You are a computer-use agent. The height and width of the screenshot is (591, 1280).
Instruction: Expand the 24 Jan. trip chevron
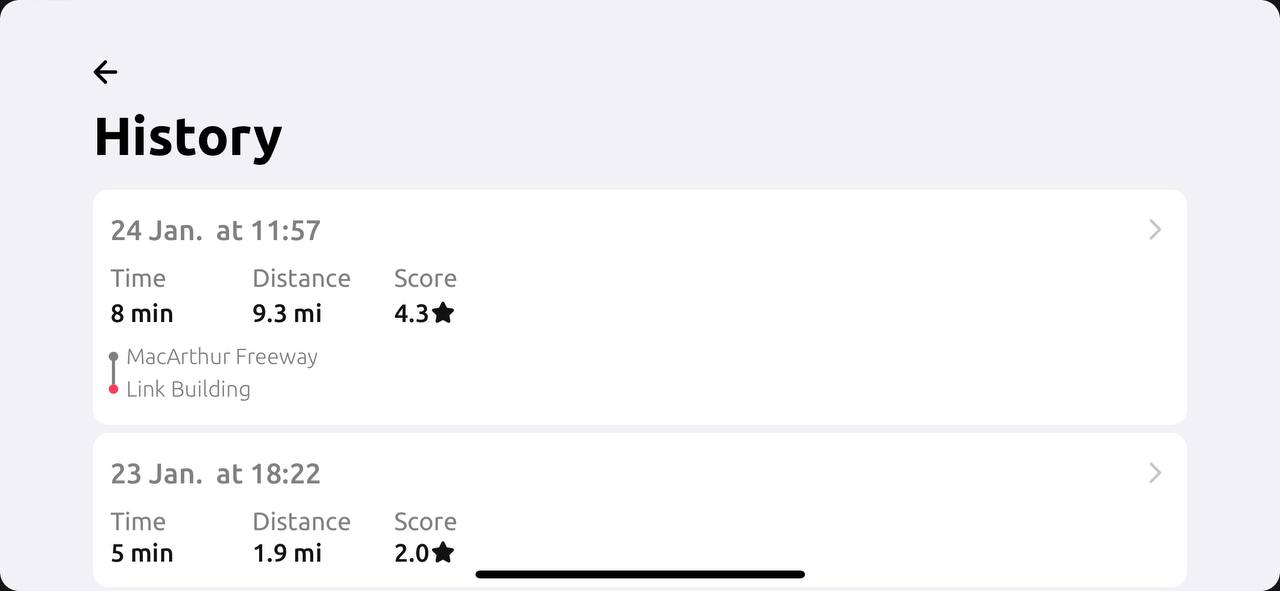point(1155,230)
